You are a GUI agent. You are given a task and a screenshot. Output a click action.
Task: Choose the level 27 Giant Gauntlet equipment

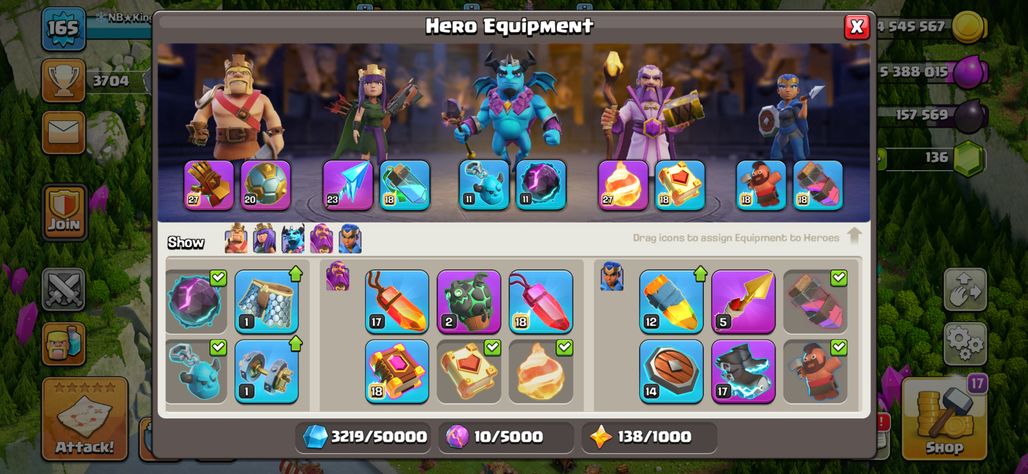pyautogui.click(x=209, y=185)
